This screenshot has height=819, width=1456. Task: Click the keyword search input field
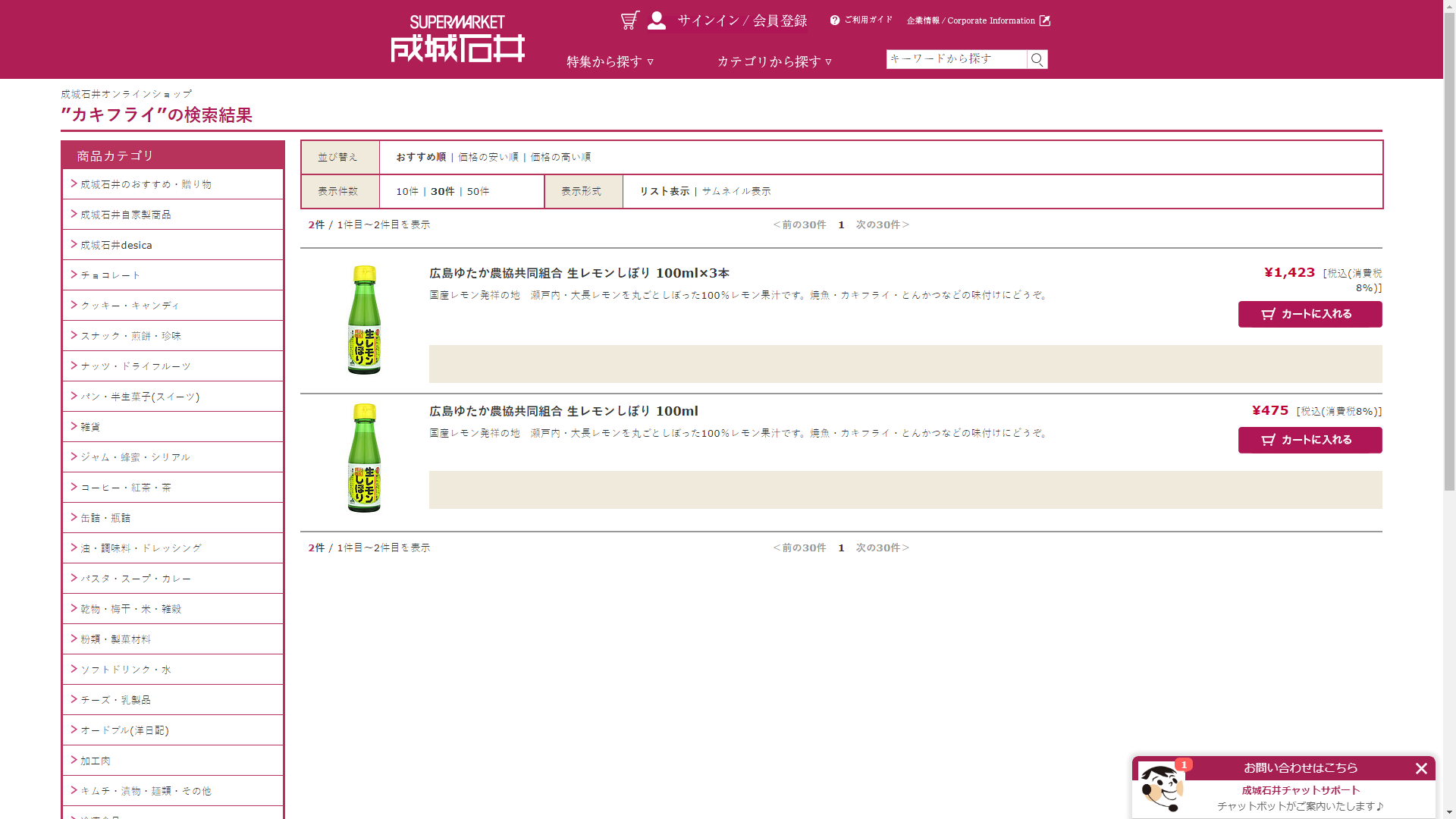coord(955,59)
